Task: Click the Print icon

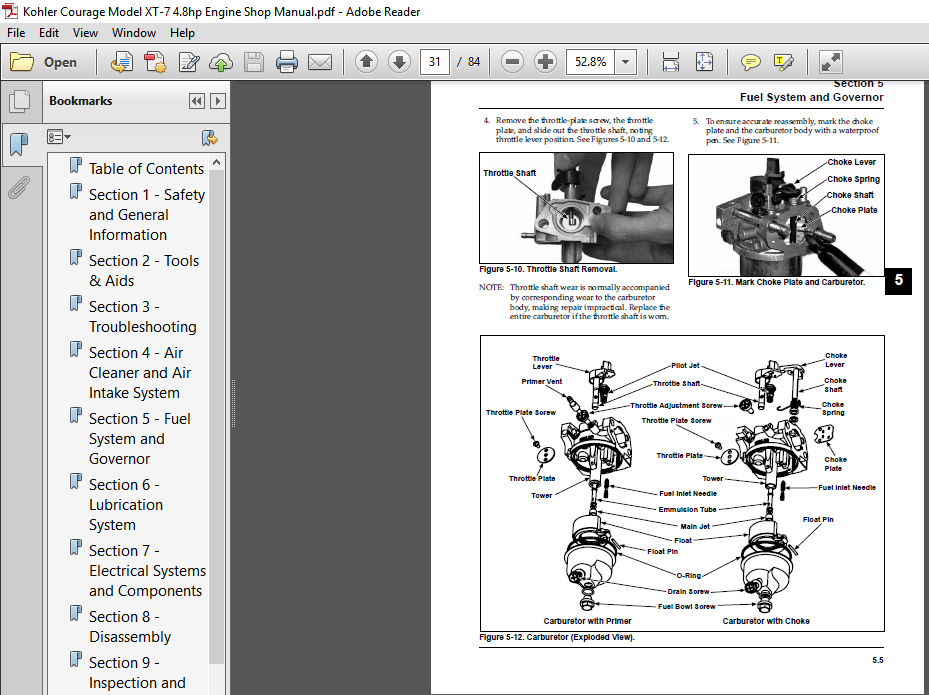Action: click(x=287, y=62)
